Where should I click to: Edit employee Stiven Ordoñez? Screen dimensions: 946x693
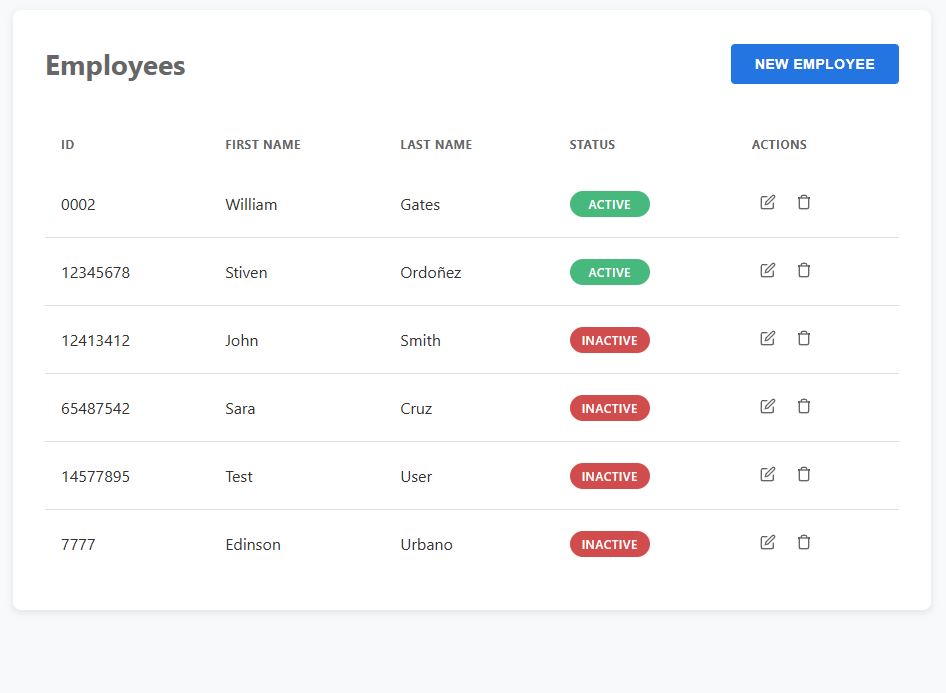(767, 271)
